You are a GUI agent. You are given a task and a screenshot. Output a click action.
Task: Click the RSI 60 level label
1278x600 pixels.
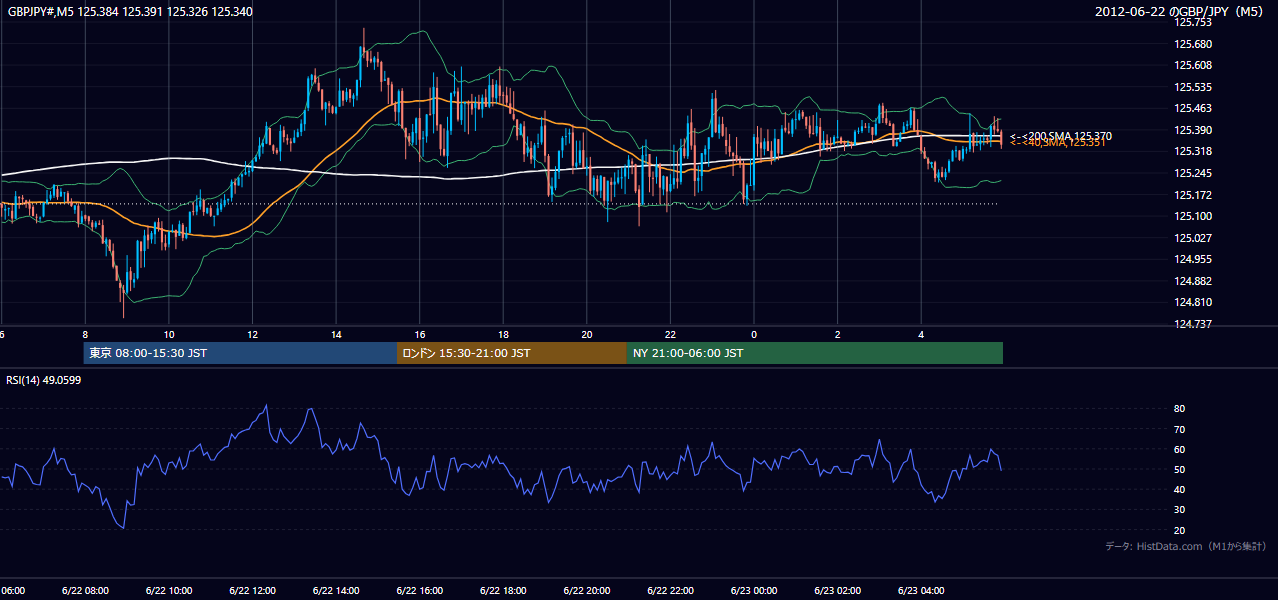(x=1179, y=449)
